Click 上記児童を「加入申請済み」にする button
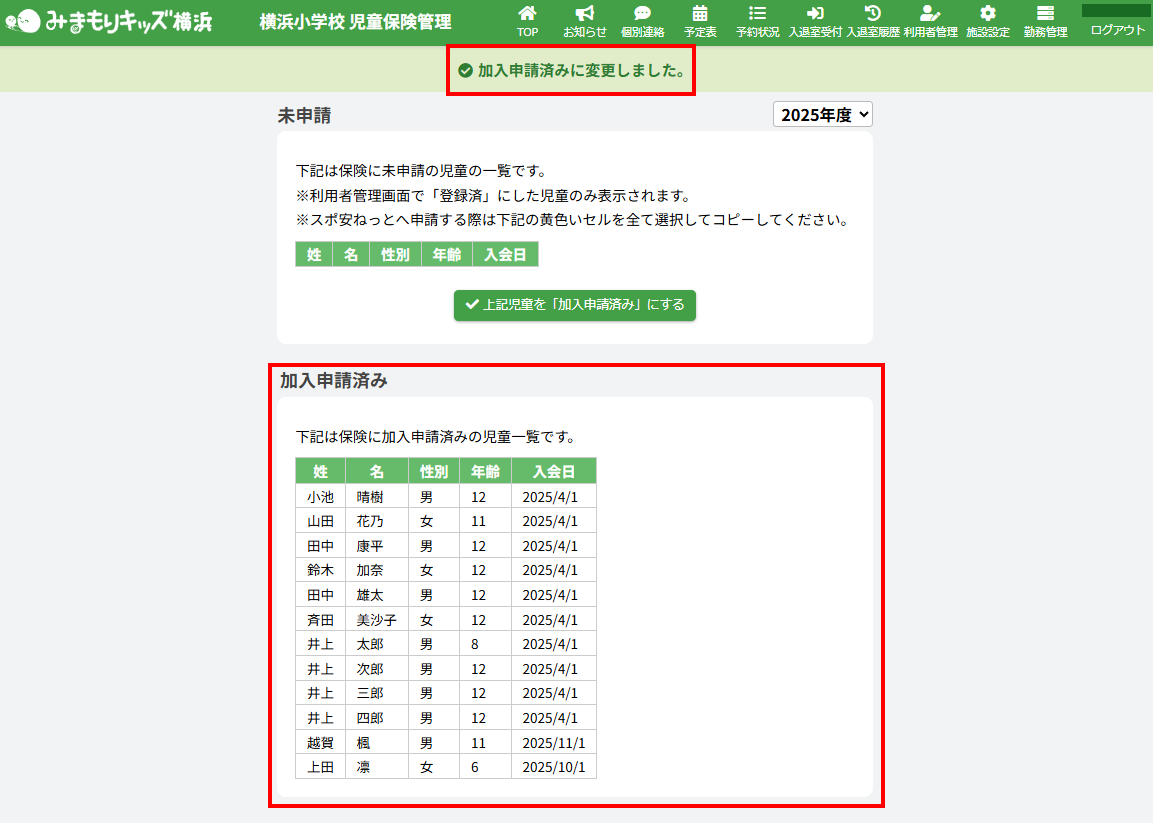The image size is (1153, 823). (x=575, y=305)
